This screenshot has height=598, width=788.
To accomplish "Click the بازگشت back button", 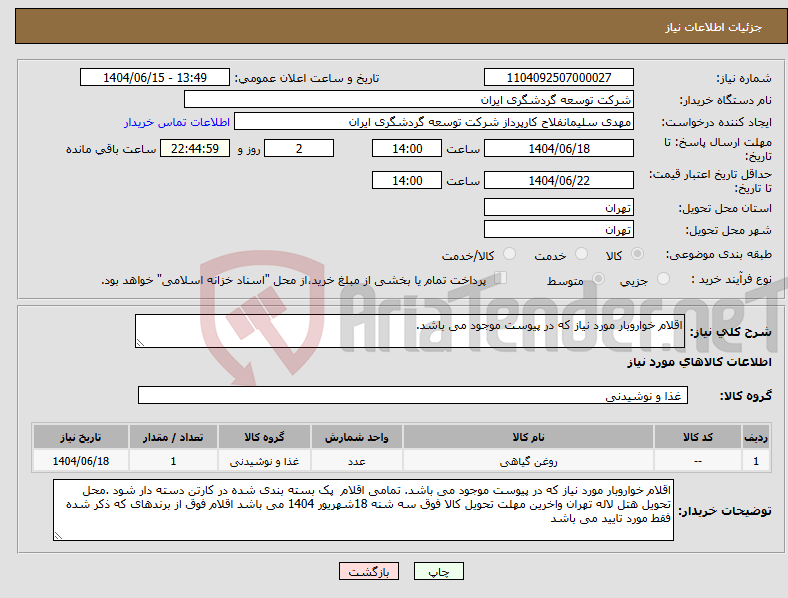I will 369,571.
